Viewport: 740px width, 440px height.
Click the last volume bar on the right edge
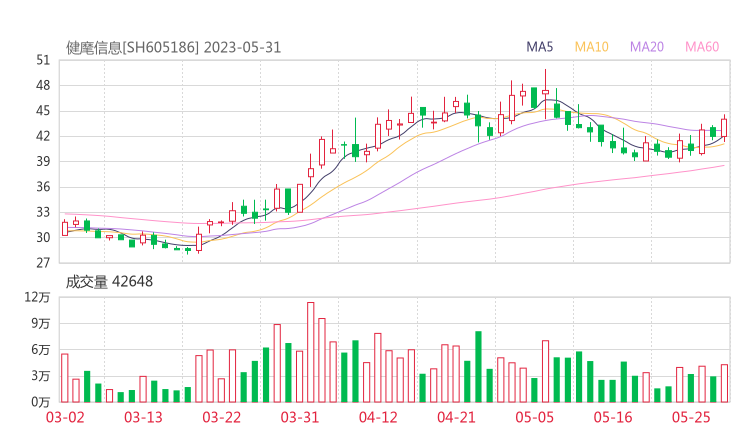click(x=724, y=383)
